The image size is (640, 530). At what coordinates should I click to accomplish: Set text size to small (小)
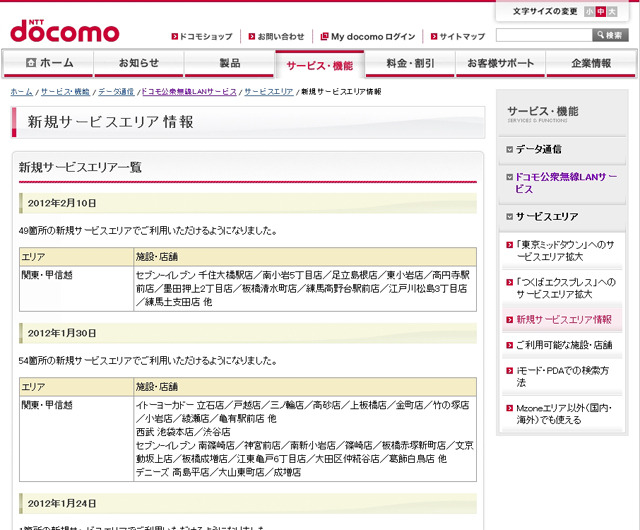point(589,11)
